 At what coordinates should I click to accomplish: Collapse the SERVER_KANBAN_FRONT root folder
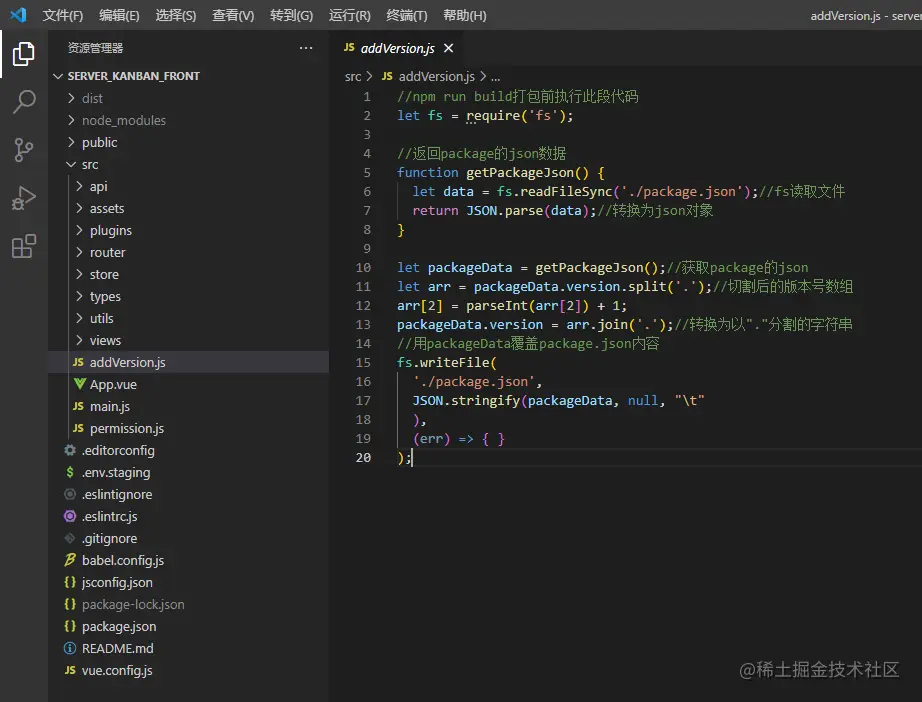(x=133, y=76)
